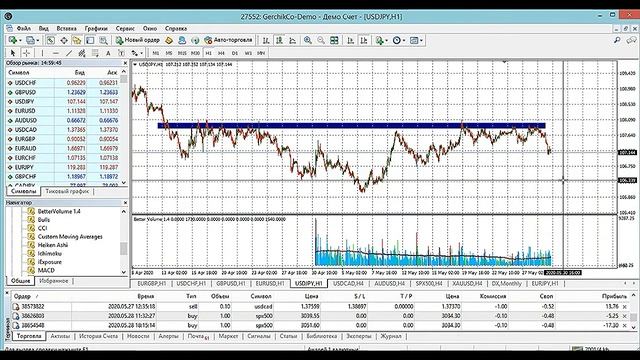This screenshot has width=640, height=360.
Task: Select the text (A) tool
Action: coord(108,53)
